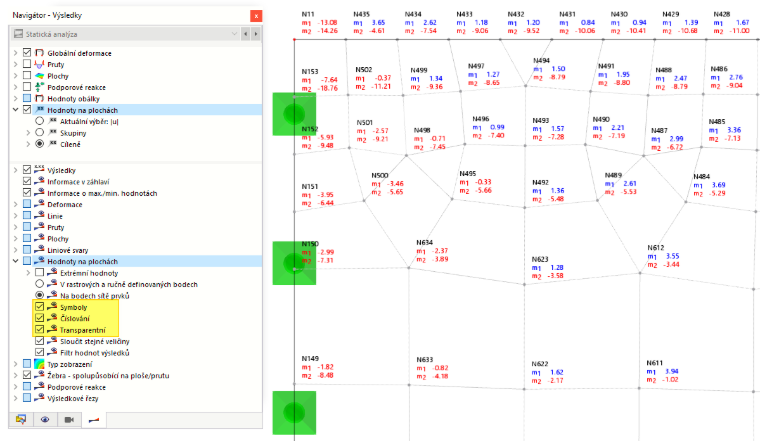Expand the Extrémní hodnoty node
Viewport: 760px width, 441px height.
(x=28, y=273)
